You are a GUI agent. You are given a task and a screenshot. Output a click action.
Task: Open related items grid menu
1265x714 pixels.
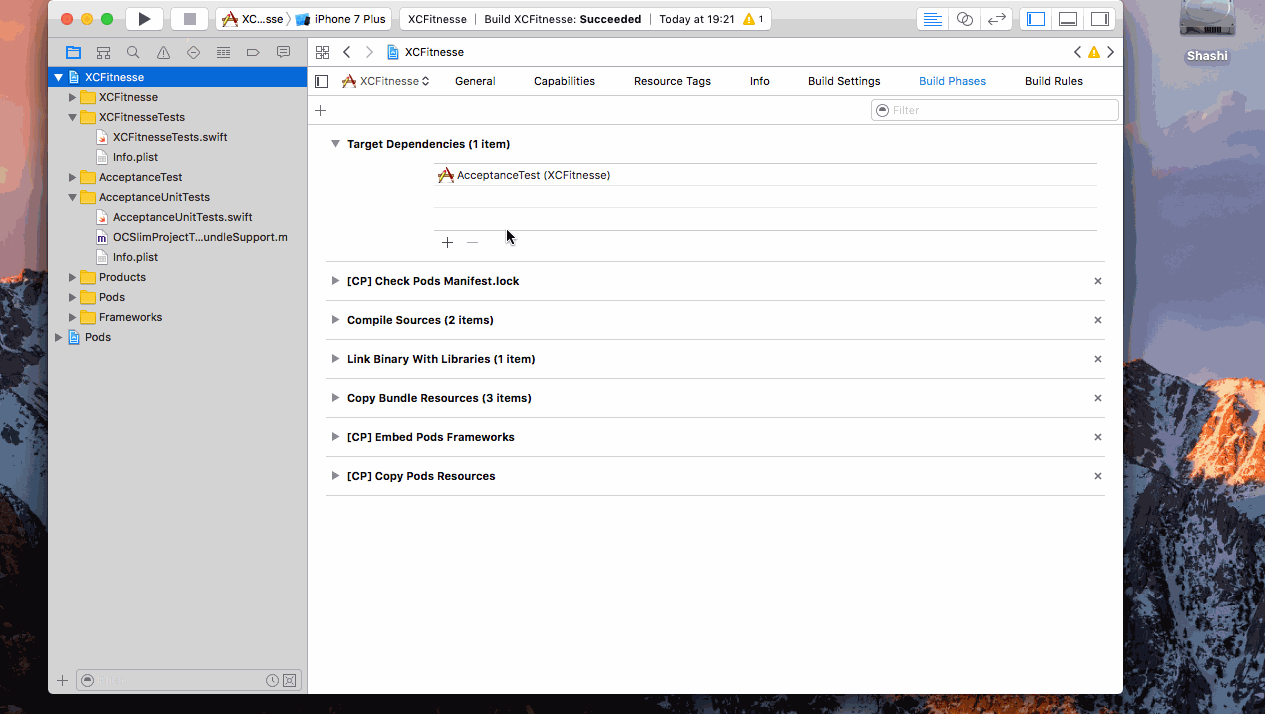[322, 52]
